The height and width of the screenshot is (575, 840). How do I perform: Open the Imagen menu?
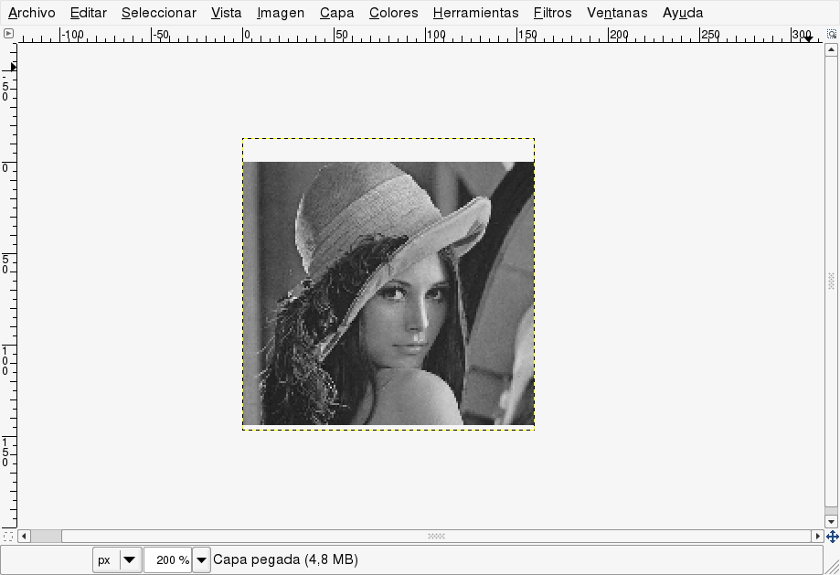tap(280, 12)
